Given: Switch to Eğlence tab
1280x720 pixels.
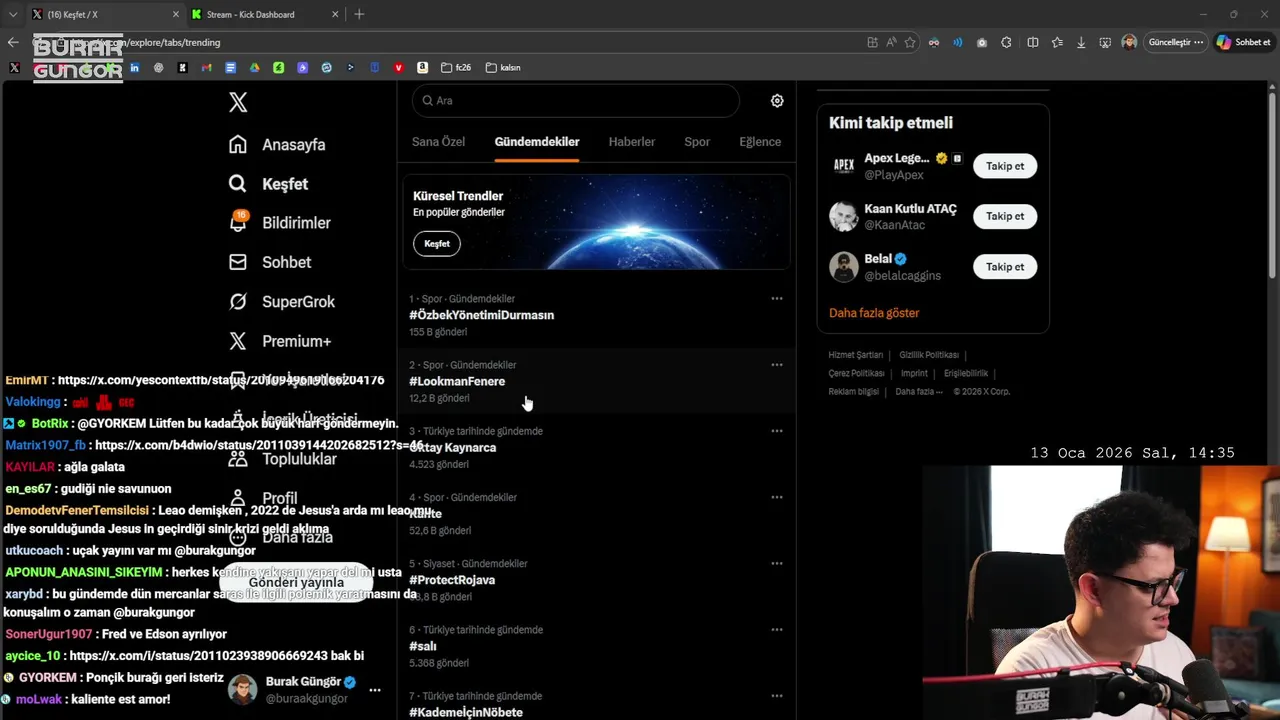Looking at the screenshot, I should point(760,142).
